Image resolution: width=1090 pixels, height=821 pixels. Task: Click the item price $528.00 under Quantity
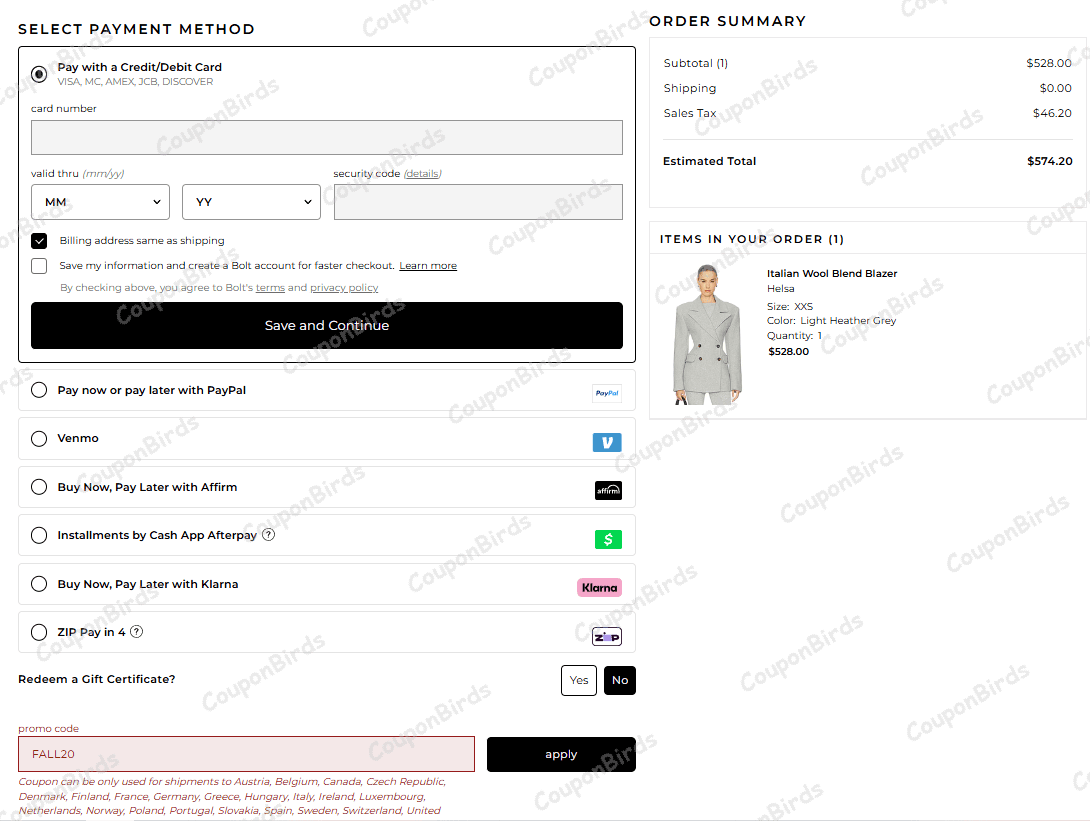click(788, 352)
